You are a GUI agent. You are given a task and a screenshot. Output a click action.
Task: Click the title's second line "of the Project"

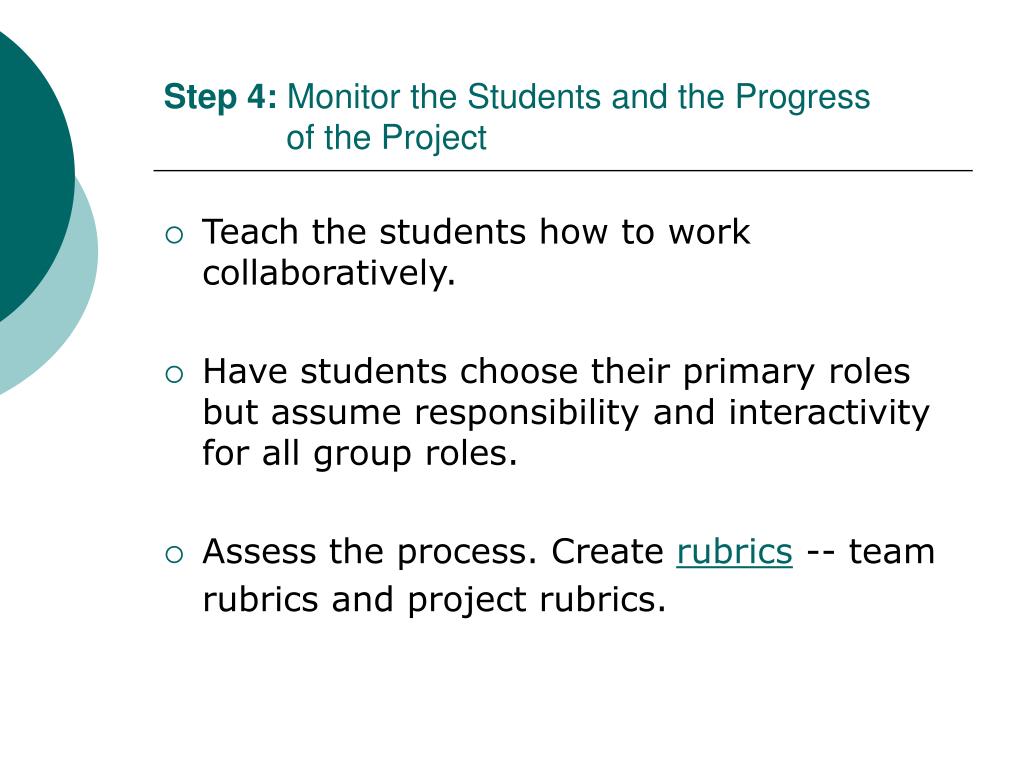tap(386, 137)
